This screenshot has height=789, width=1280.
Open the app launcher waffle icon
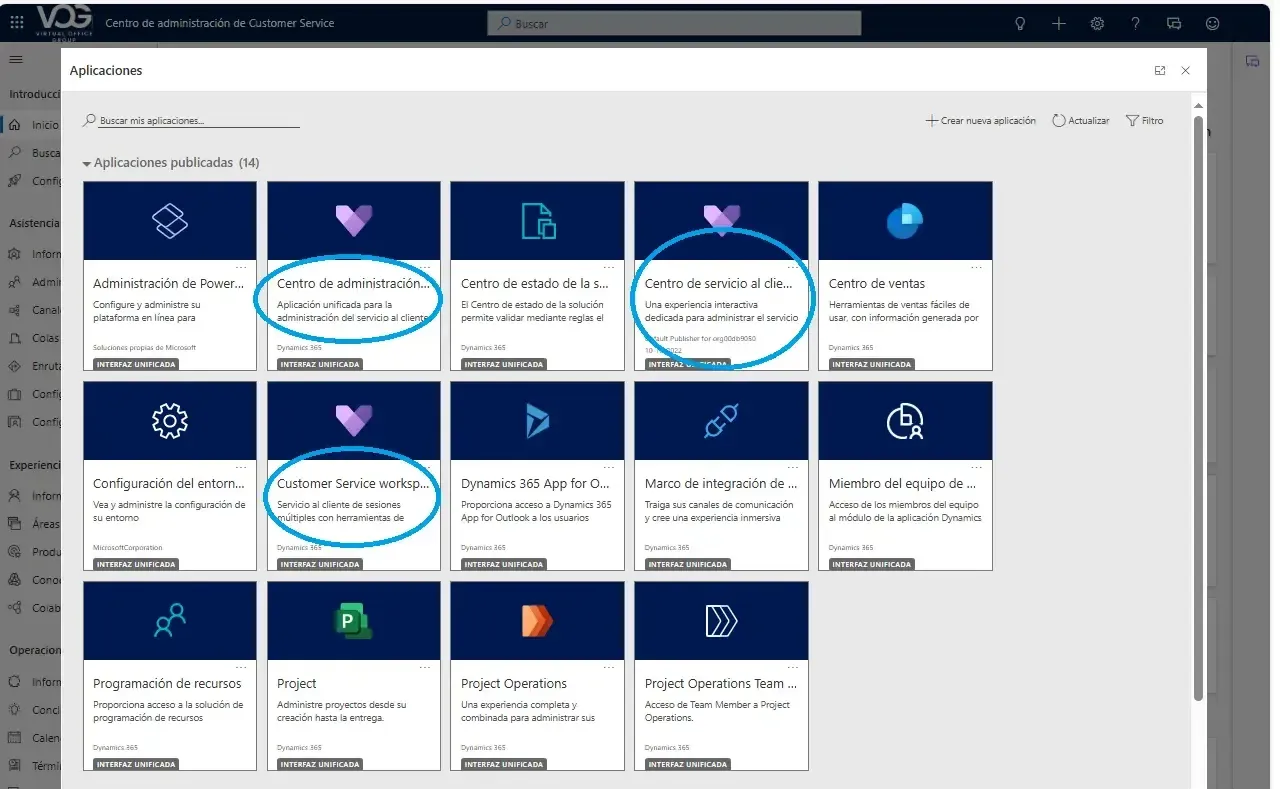16,22
